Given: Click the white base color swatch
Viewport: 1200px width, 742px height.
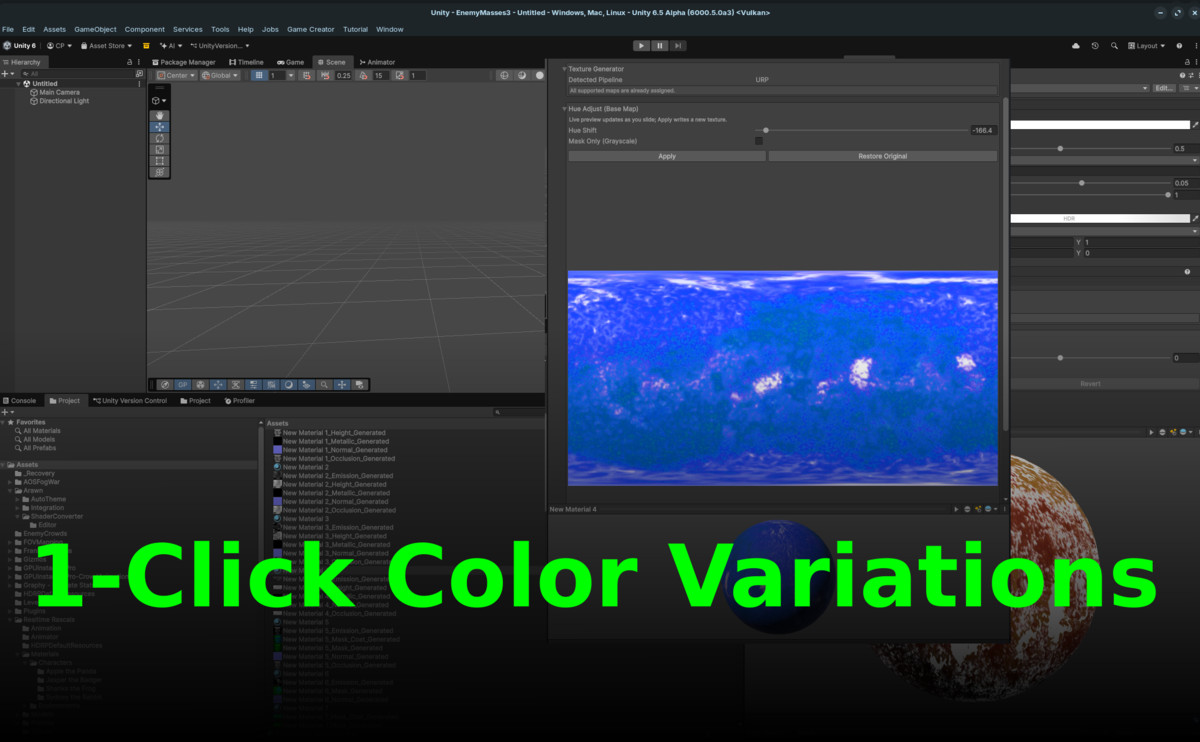Looking at the screenshot, I should click(1099, 125).
